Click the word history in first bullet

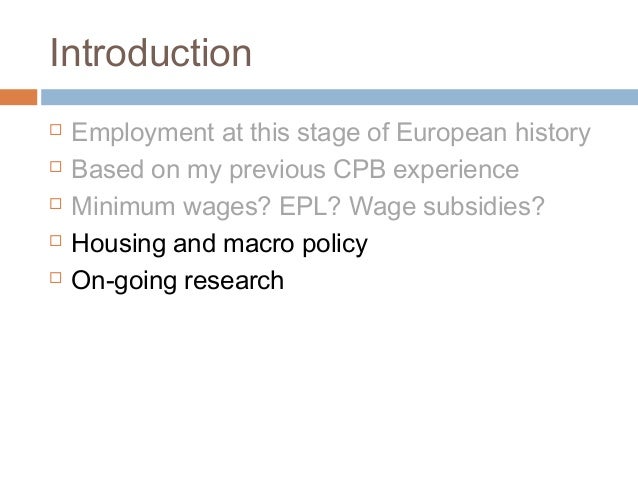tap(553, 134)
